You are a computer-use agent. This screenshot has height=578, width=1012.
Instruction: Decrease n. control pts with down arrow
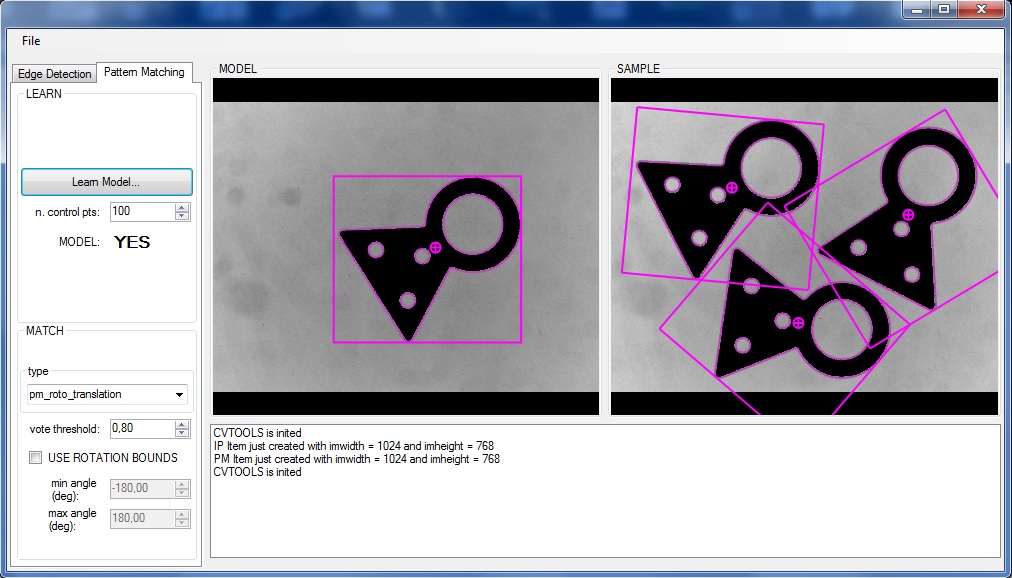point(183,215)
